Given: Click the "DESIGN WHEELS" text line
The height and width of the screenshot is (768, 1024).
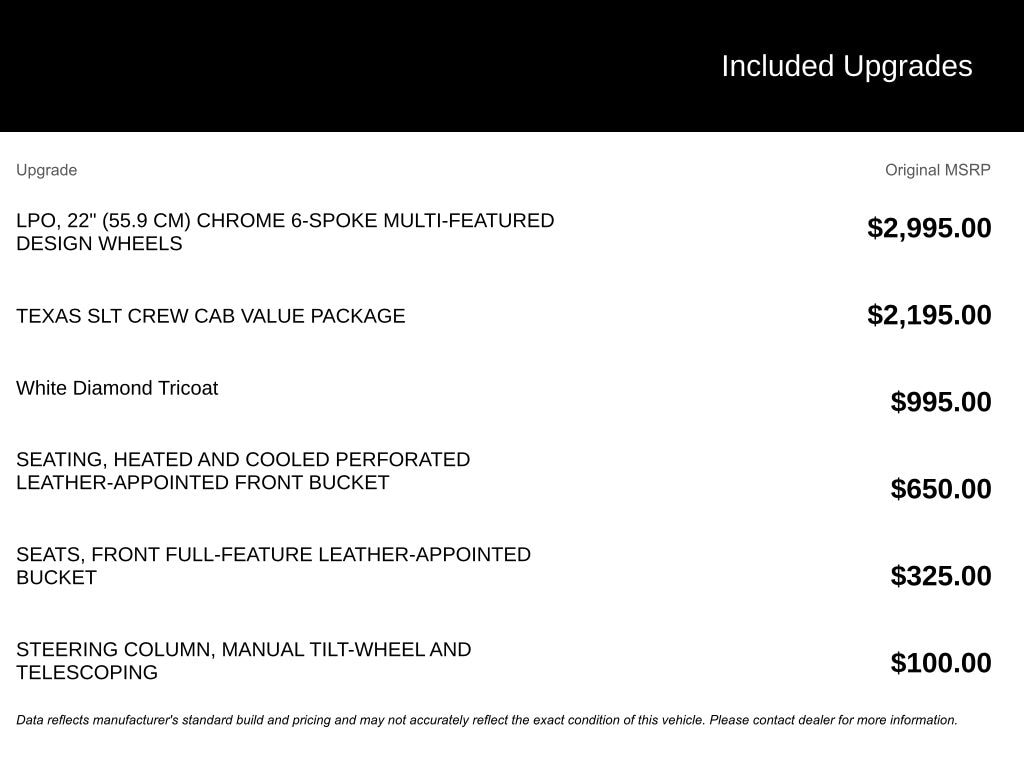Looking at the screenshot, I should (99, 244).
